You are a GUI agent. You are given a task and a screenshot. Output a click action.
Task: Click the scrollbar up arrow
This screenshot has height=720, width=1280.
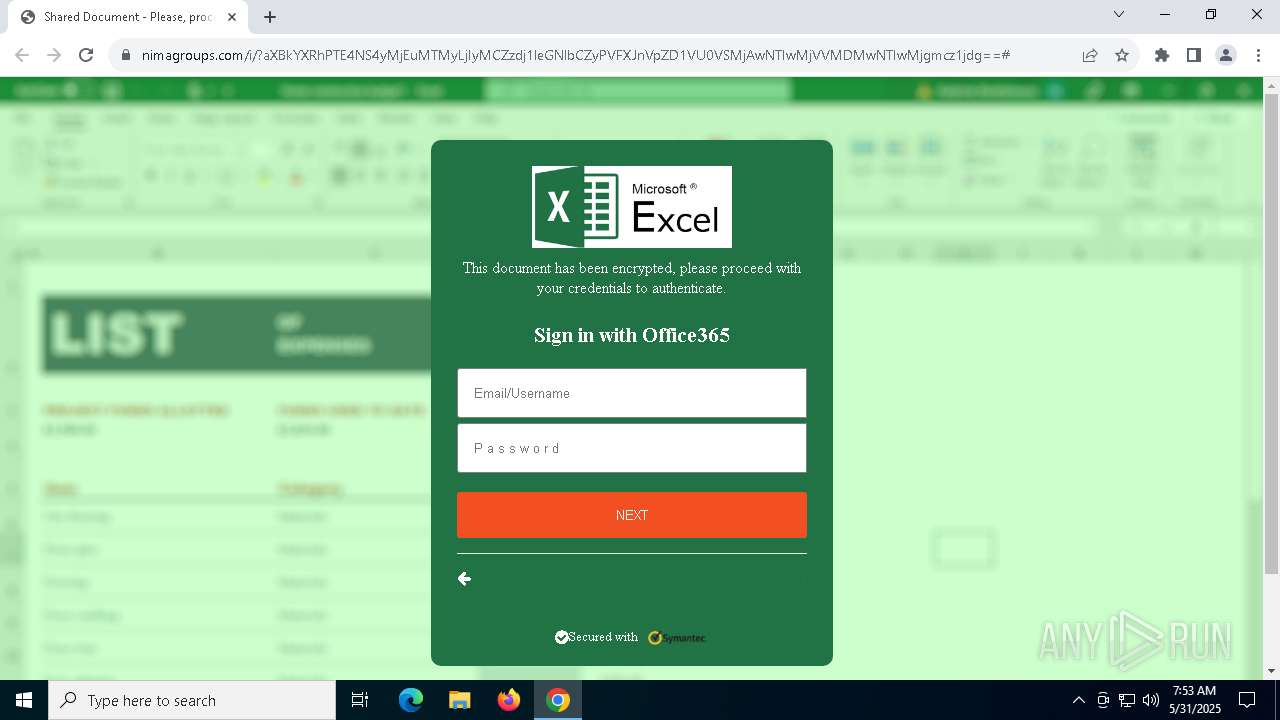pyautogui.click(x=1271, y=86)
